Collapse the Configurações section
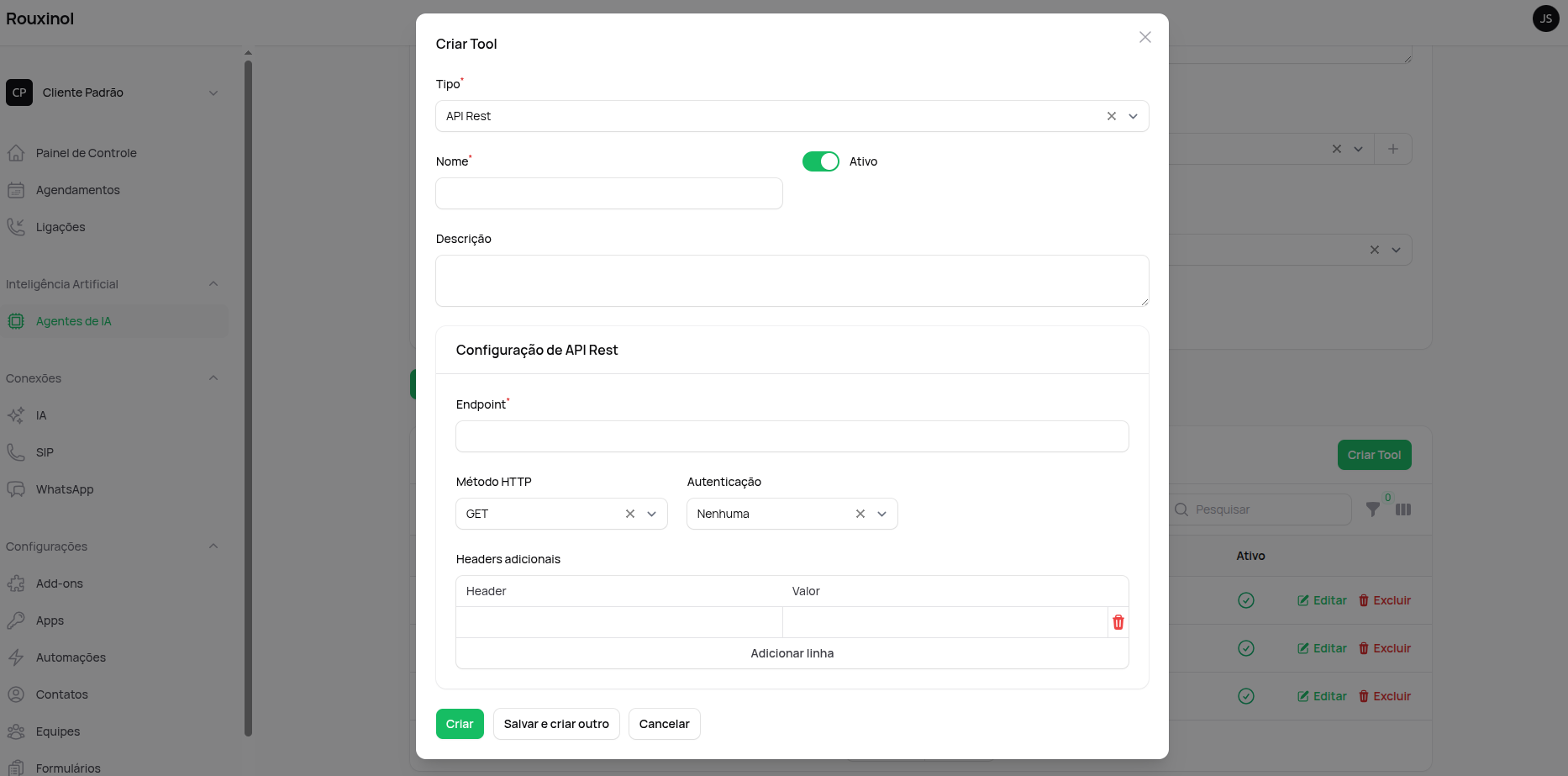The image size is (1568, 776). tap(213, 546)
